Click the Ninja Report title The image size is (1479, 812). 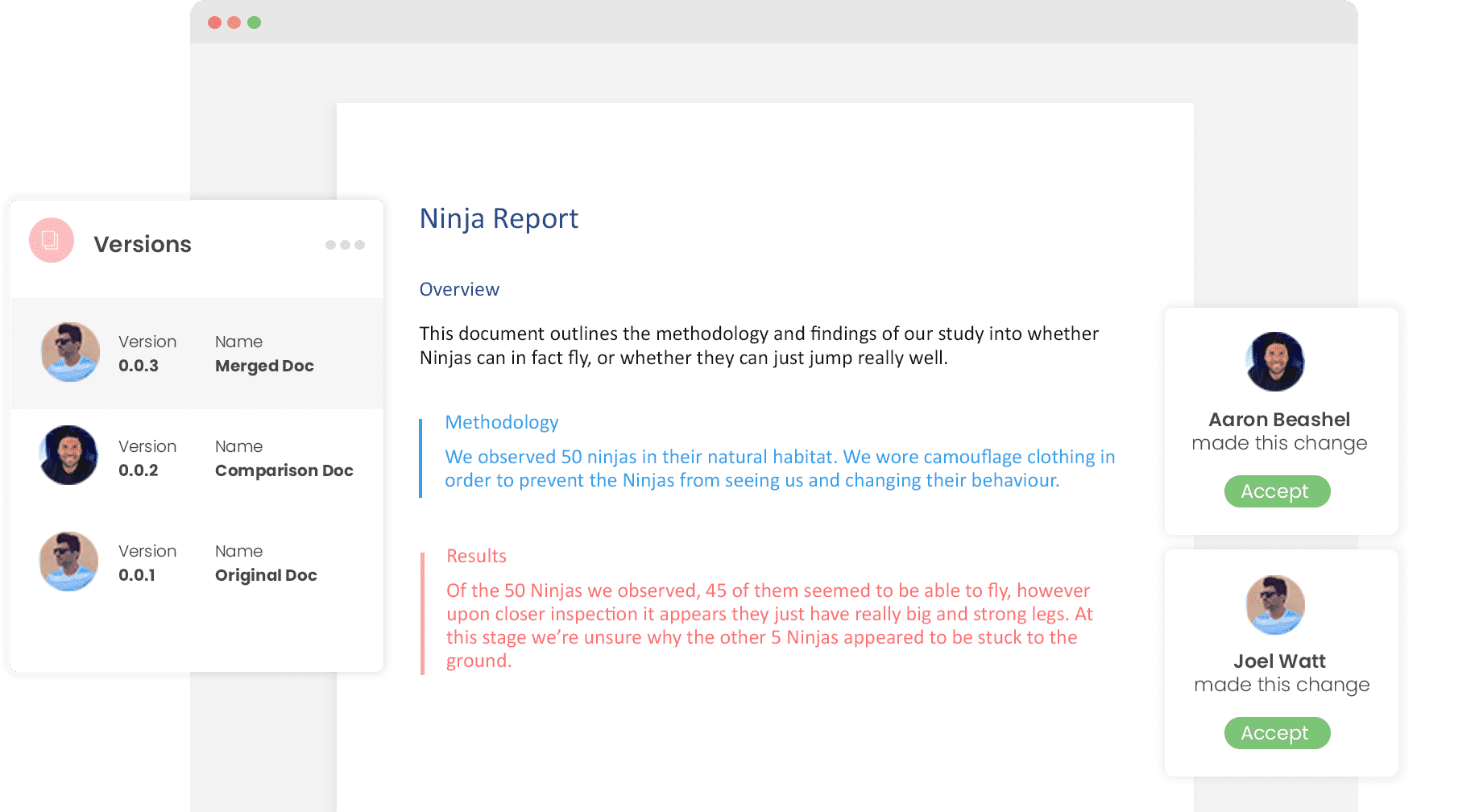(499, 219)
